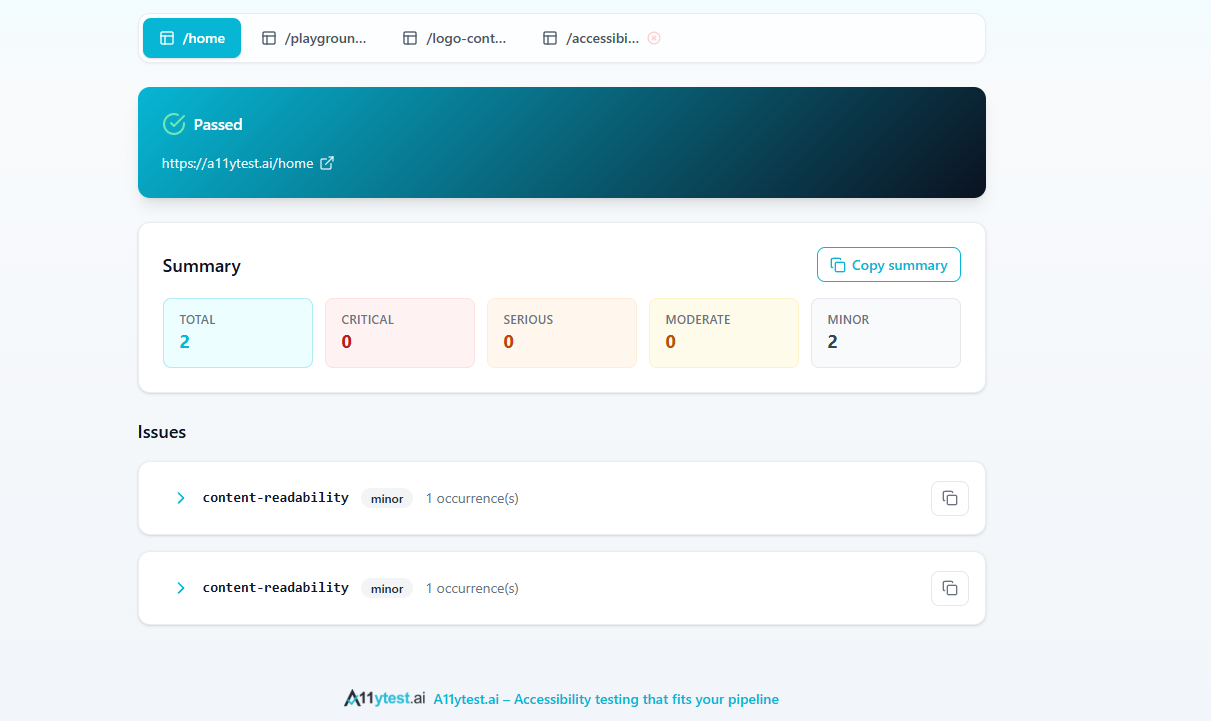Screen dimensions: 1211x721
Task: Open the https://a11ytest.ai/home link
Action: tap(238, 163)
